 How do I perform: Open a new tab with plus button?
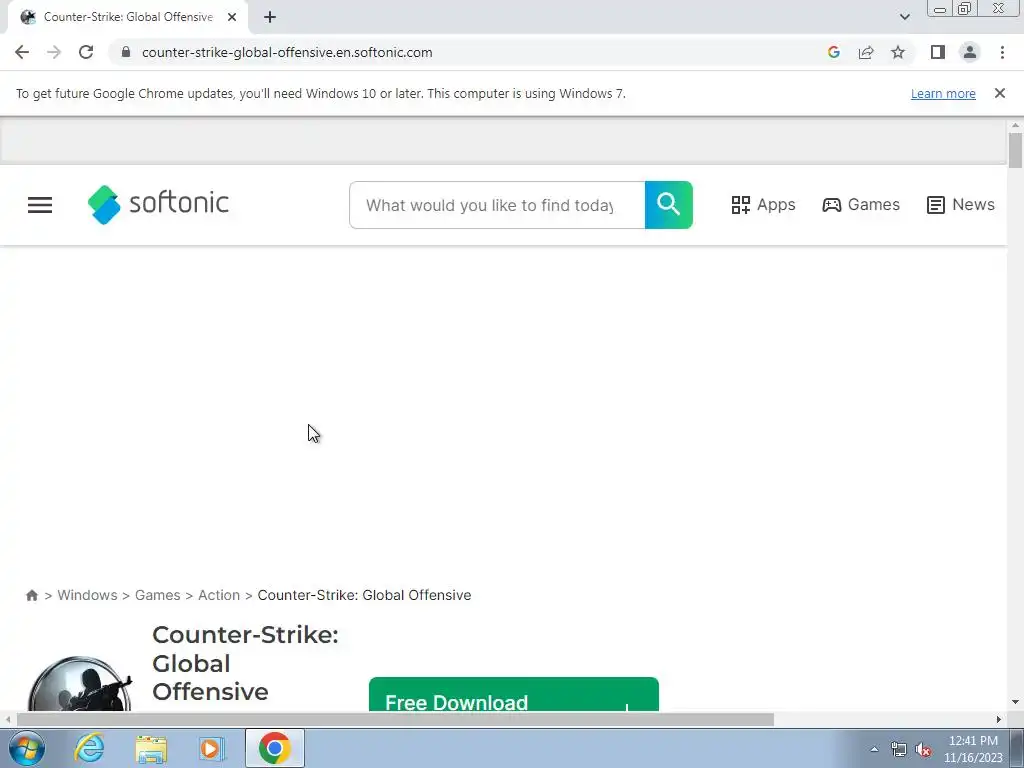pos(270,17)
